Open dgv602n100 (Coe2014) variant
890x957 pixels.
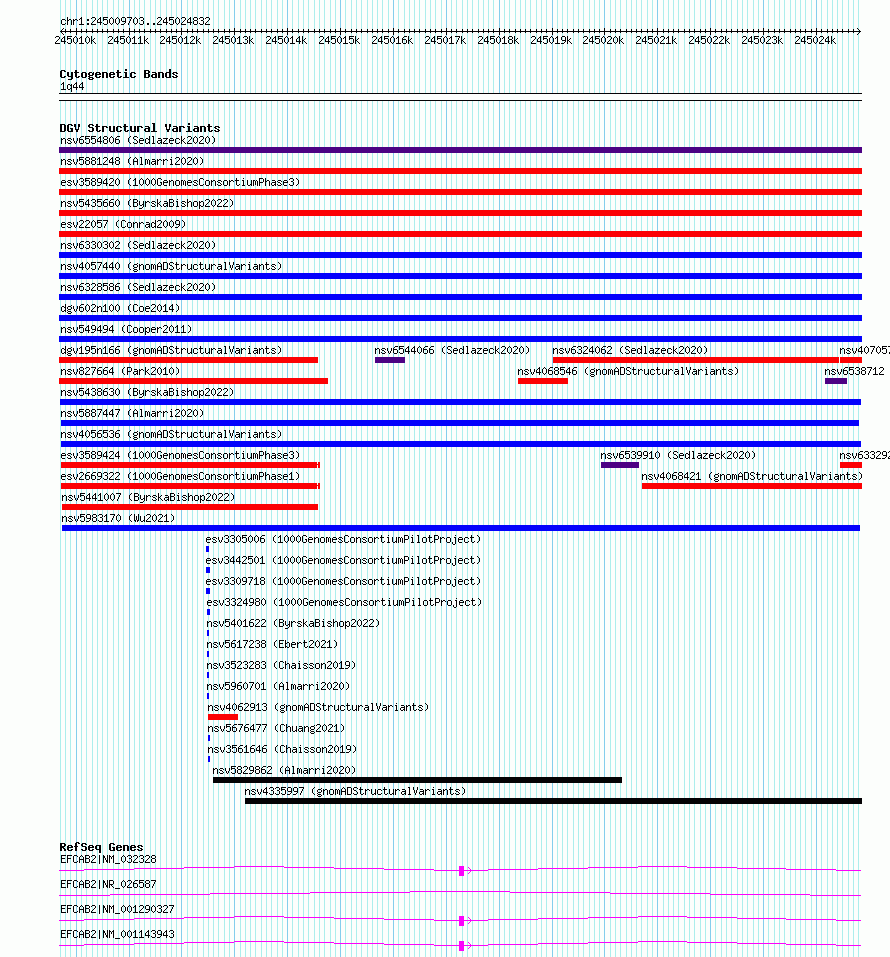tap(120, 308)
